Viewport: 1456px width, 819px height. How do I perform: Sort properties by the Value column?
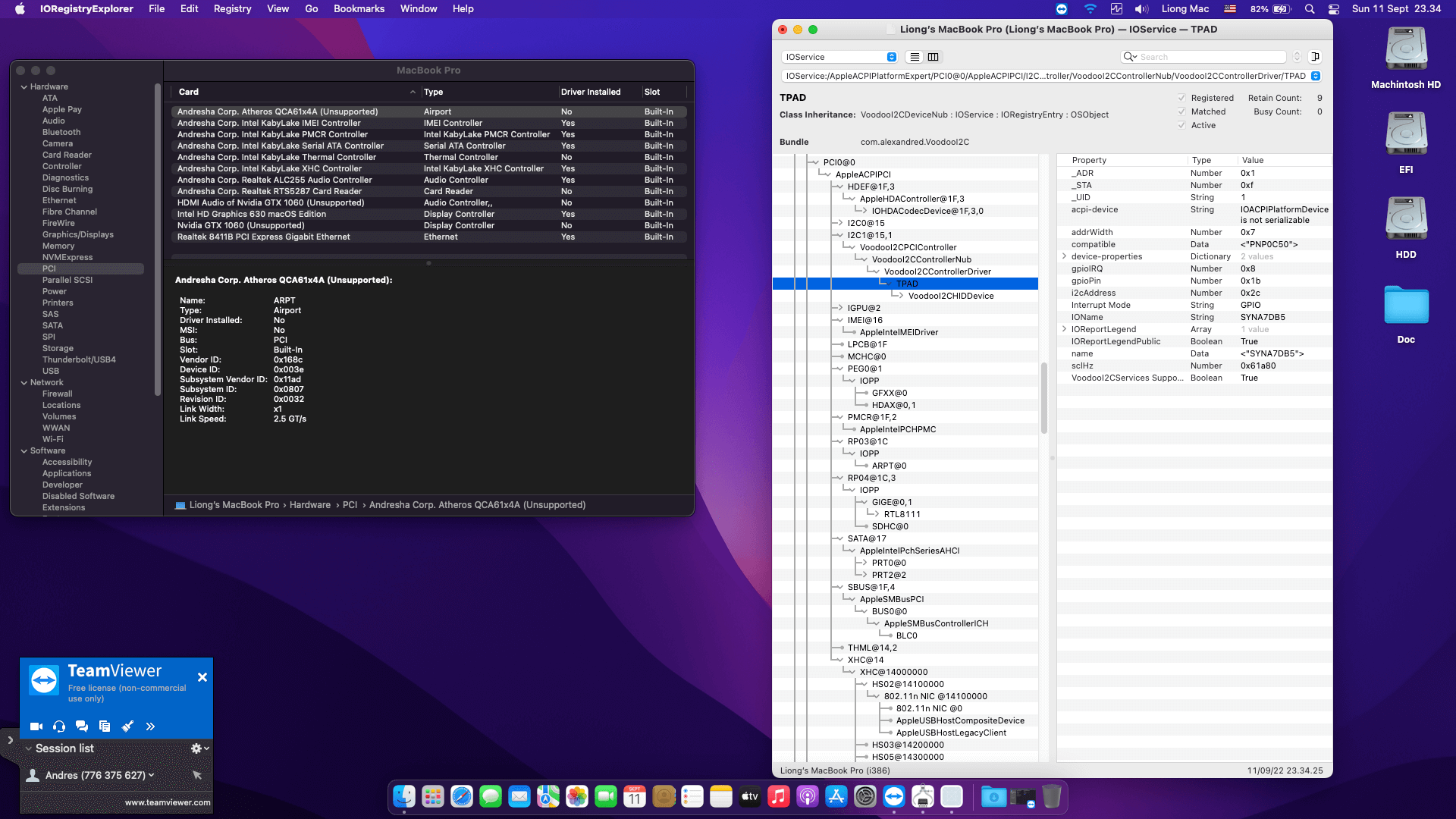[1284, 160]
